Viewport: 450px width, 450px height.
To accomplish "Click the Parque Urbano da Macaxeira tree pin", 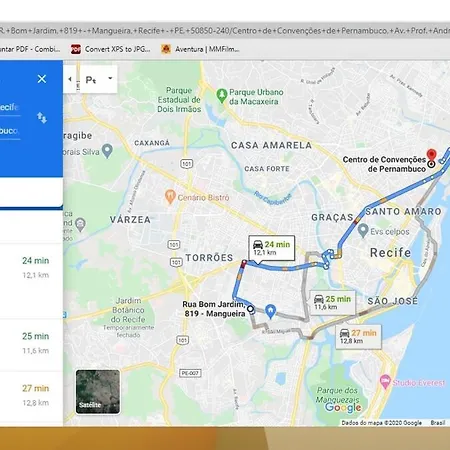I will click(x=221, y=96).
